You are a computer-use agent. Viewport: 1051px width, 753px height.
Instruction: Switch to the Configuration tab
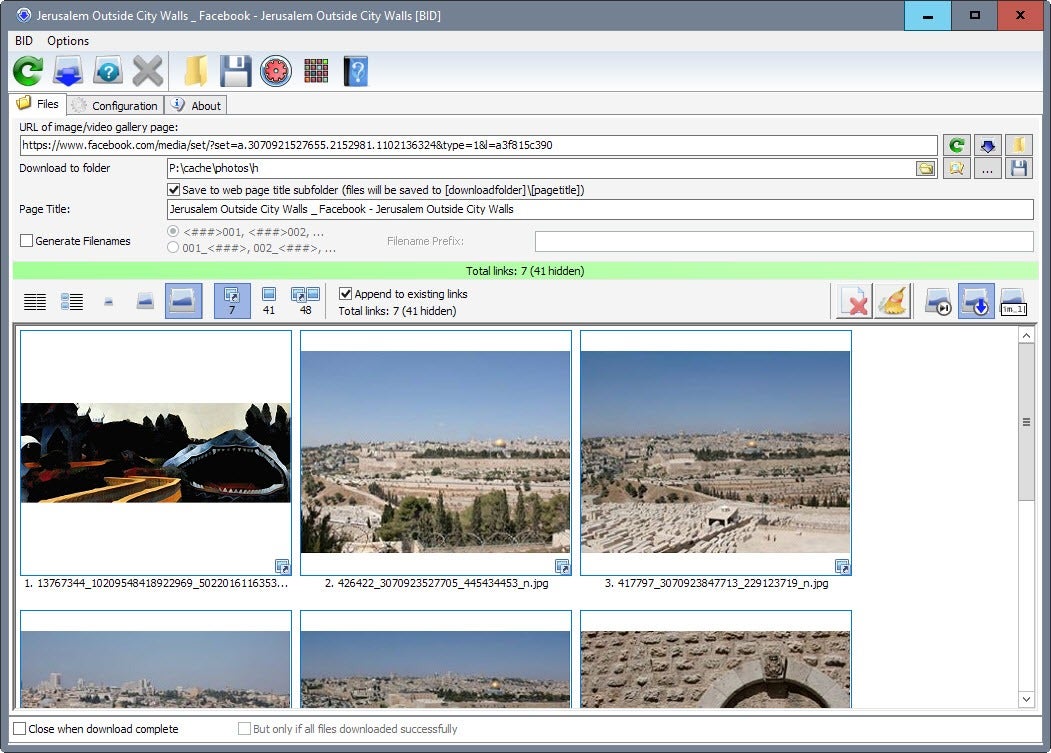tap(115, 105)
